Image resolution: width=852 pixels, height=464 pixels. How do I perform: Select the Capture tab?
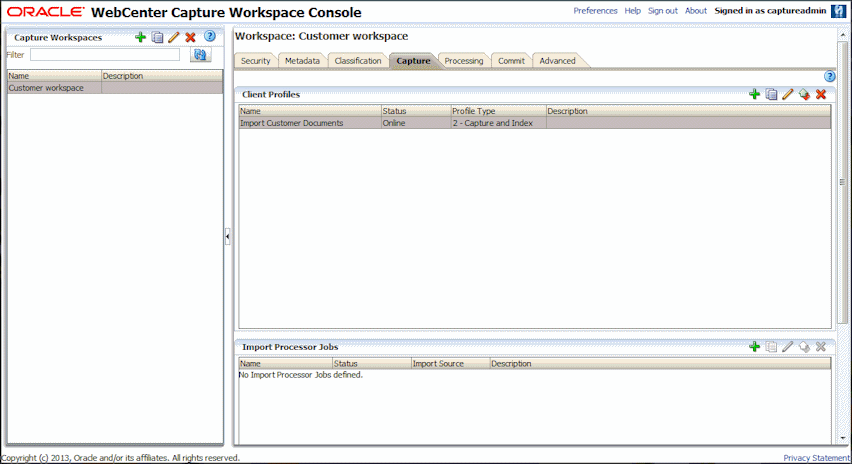[413, 61]
